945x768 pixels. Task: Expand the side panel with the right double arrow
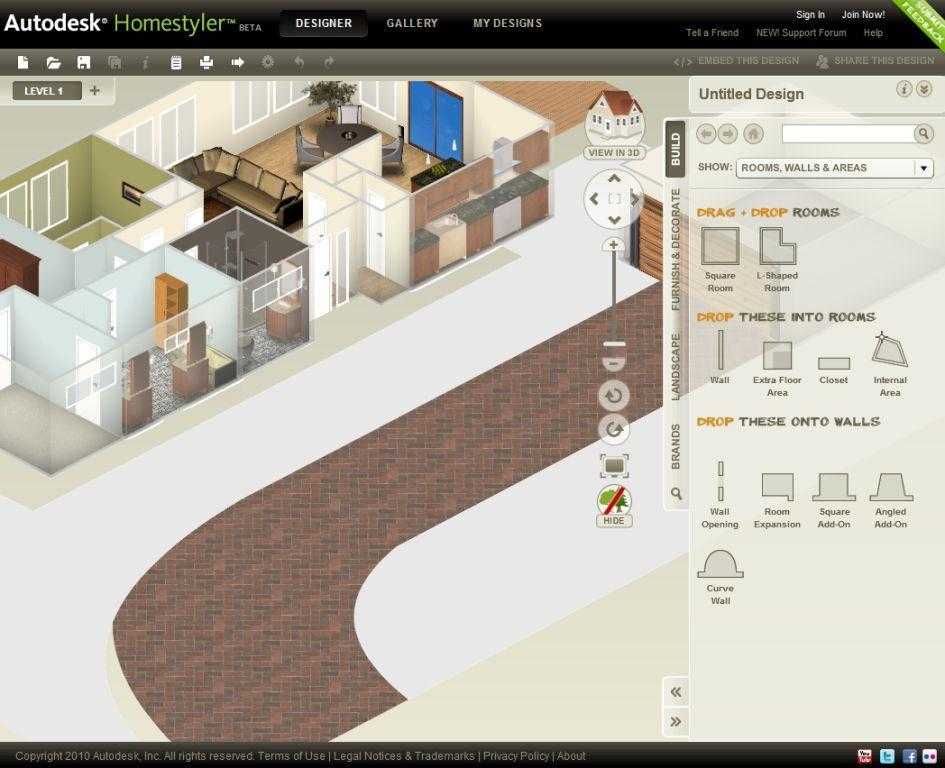676,722
